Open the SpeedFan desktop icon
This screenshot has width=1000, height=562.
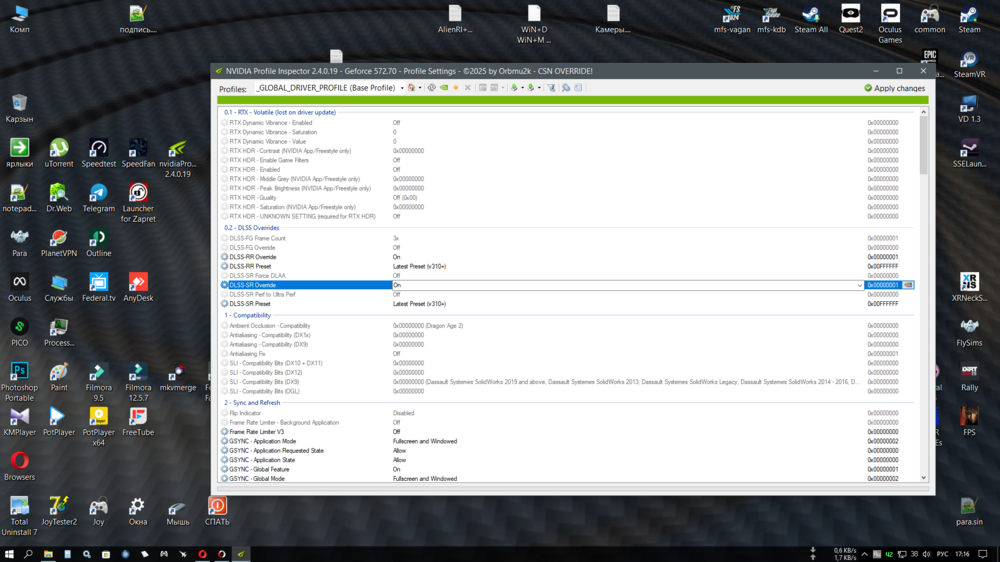click(x=138, y=153)
